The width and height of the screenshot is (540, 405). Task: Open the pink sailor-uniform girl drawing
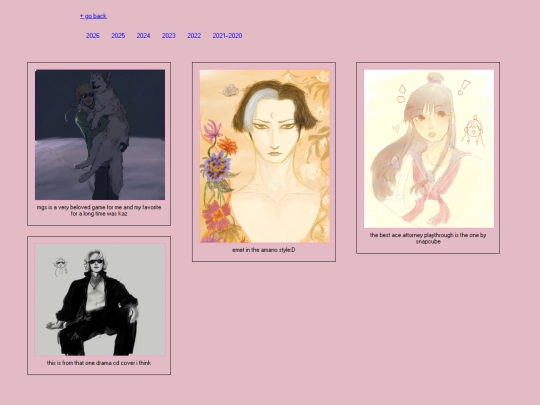point(429,149)
